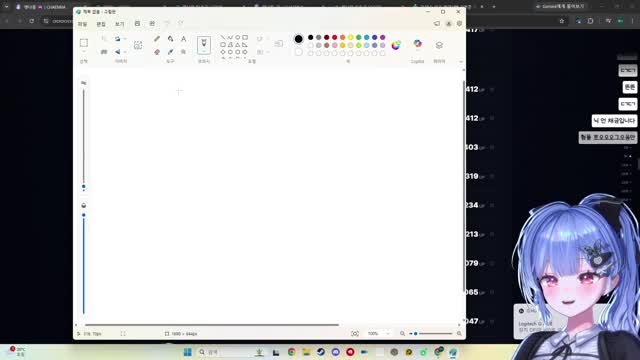640x360 pixels.
Task: Click the vertical scrollbar beside the canvas
Action: coord(464,186)
